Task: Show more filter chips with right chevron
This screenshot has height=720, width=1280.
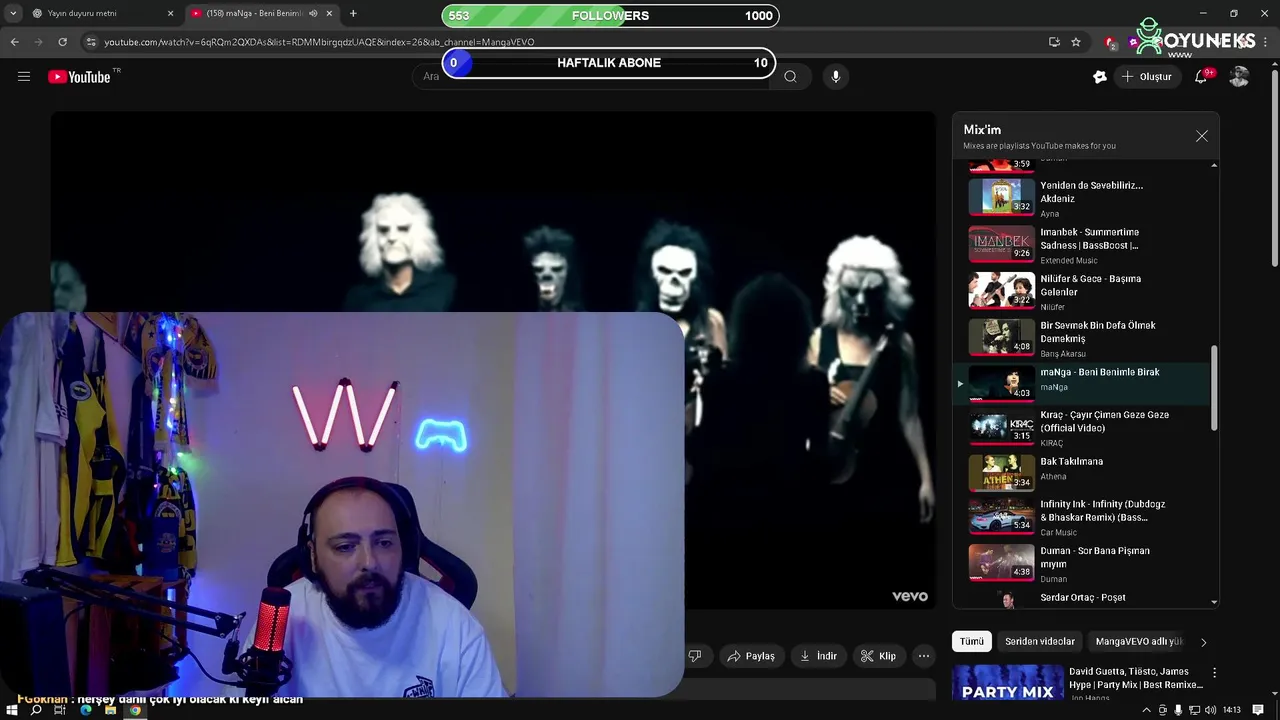Action: click(x=1203, y=642)
